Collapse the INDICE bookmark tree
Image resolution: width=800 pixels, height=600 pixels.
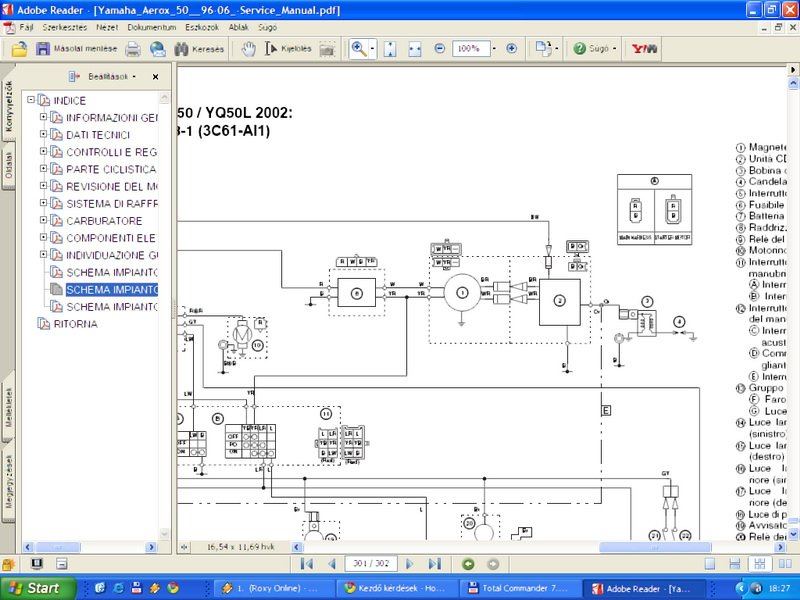pos(31,99)
